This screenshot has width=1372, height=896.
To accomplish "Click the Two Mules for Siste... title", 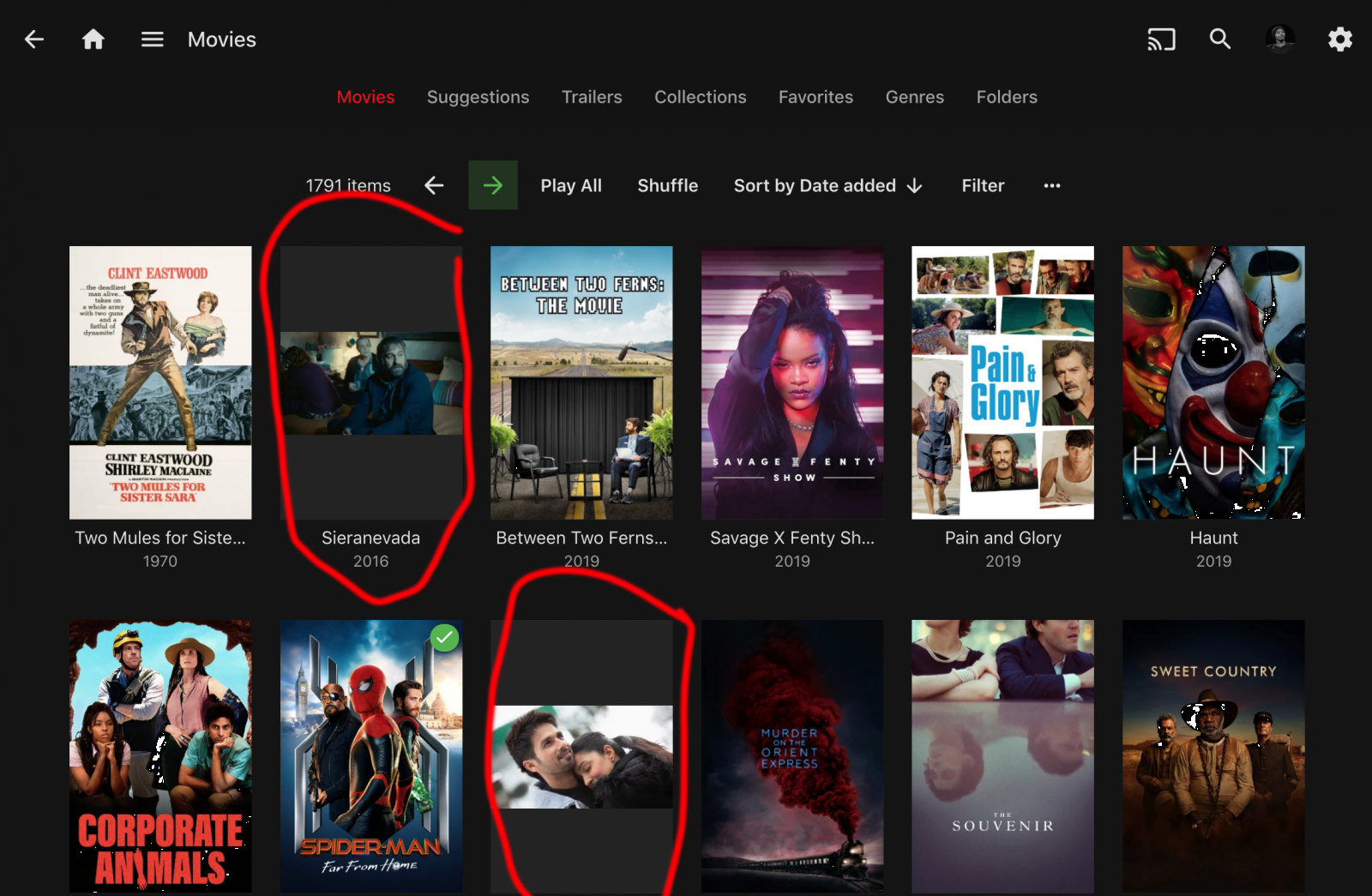I will (160, 538).
